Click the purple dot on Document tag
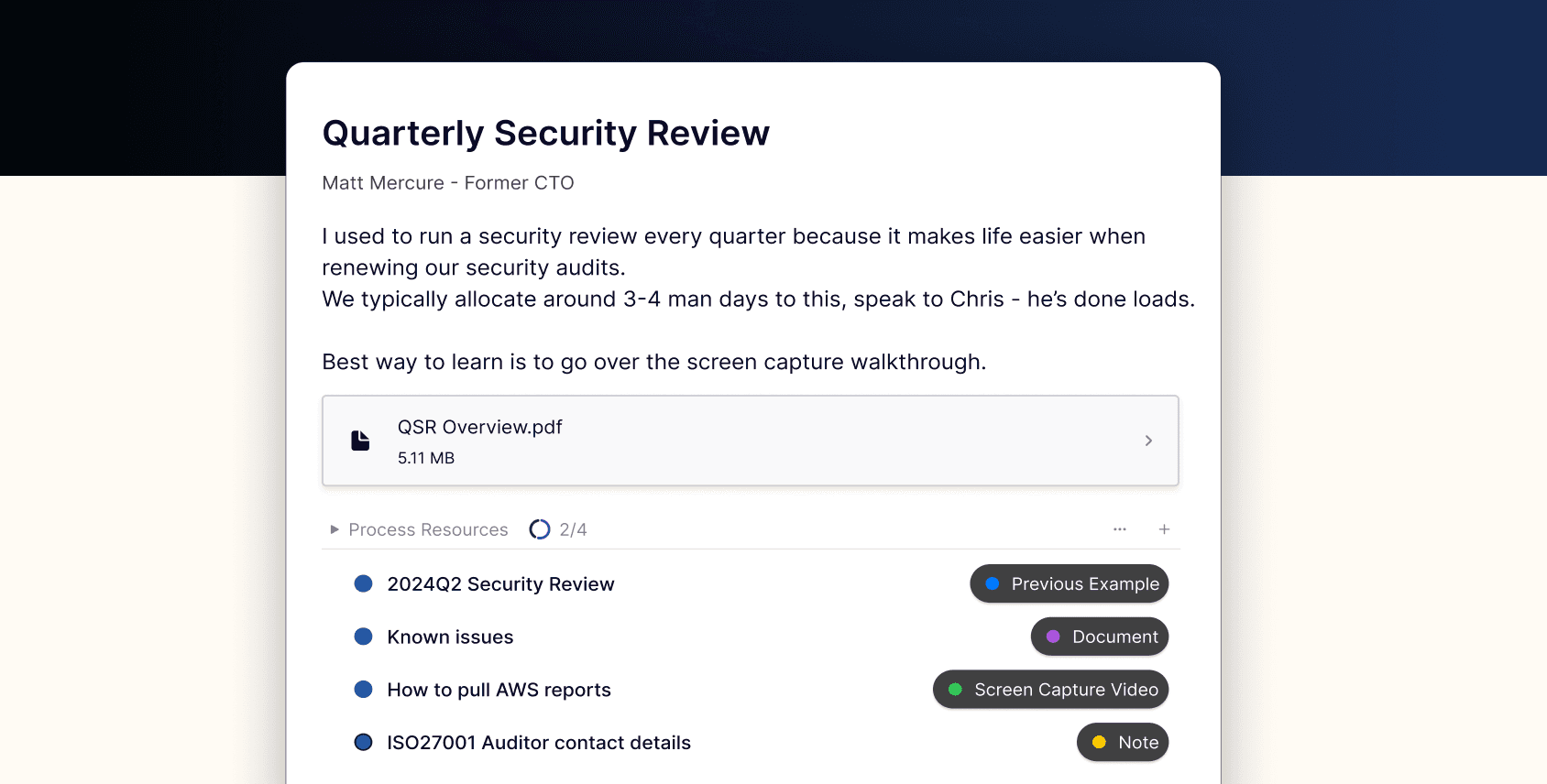 pos(1053,637)
